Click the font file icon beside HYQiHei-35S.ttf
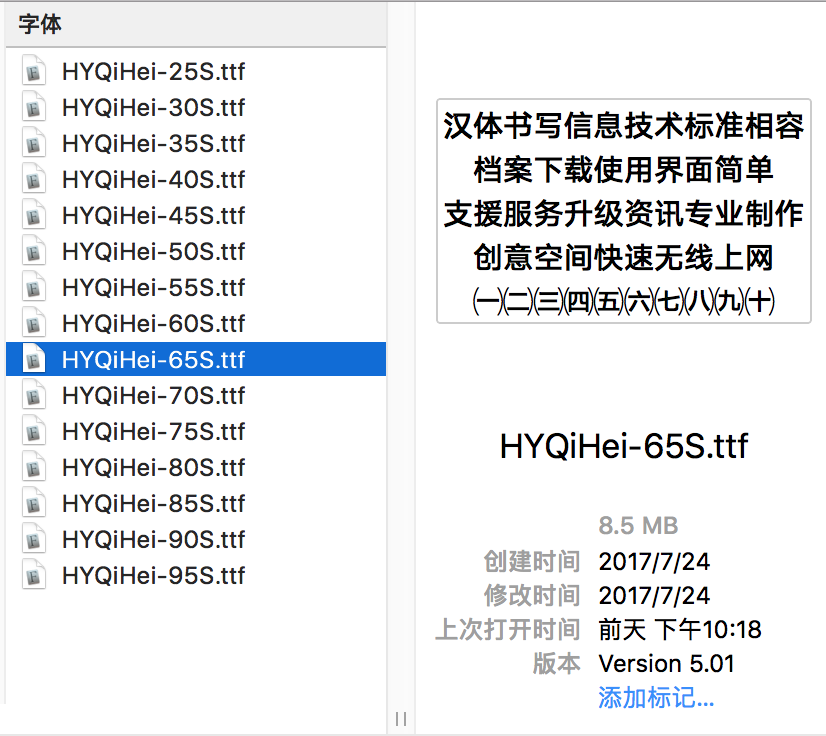The width and height of the screenshot is (826, 736). pyautogui.click(x=34, y=143)
